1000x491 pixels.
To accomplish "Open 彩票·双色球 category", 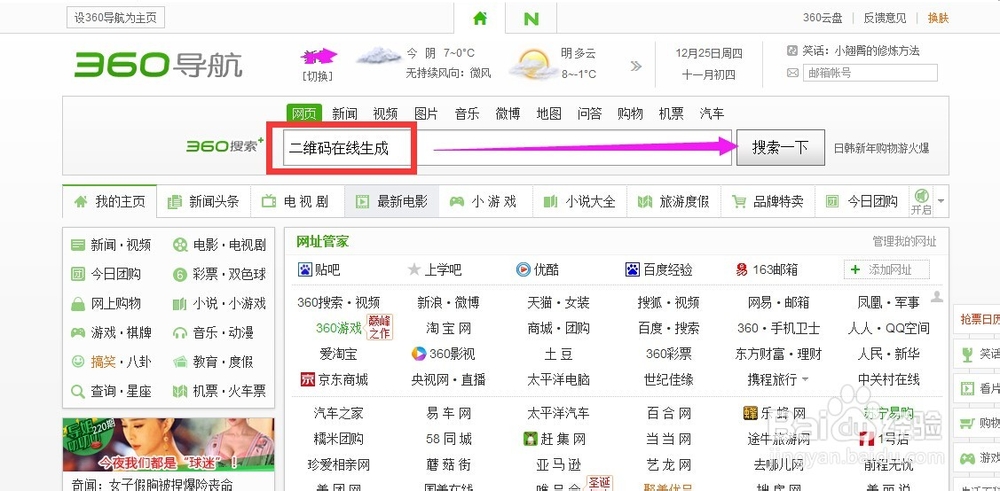I will click(x=219, y=274).
